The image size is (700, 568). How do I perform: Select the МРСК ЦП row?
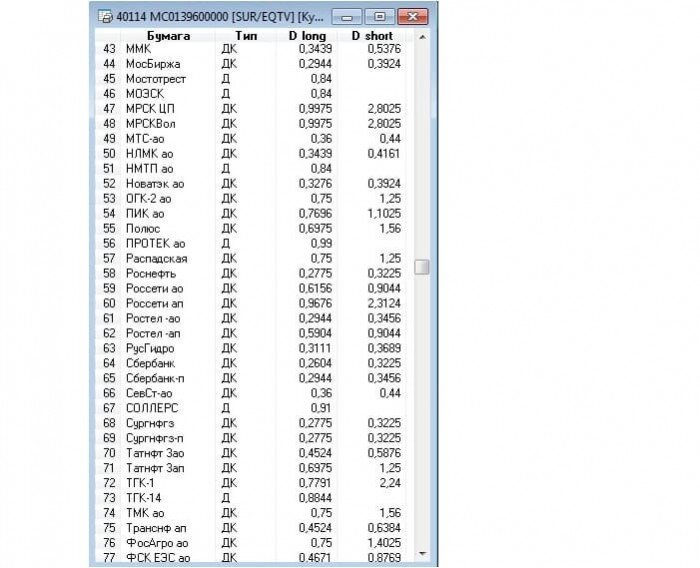click(x=251, y=109)
